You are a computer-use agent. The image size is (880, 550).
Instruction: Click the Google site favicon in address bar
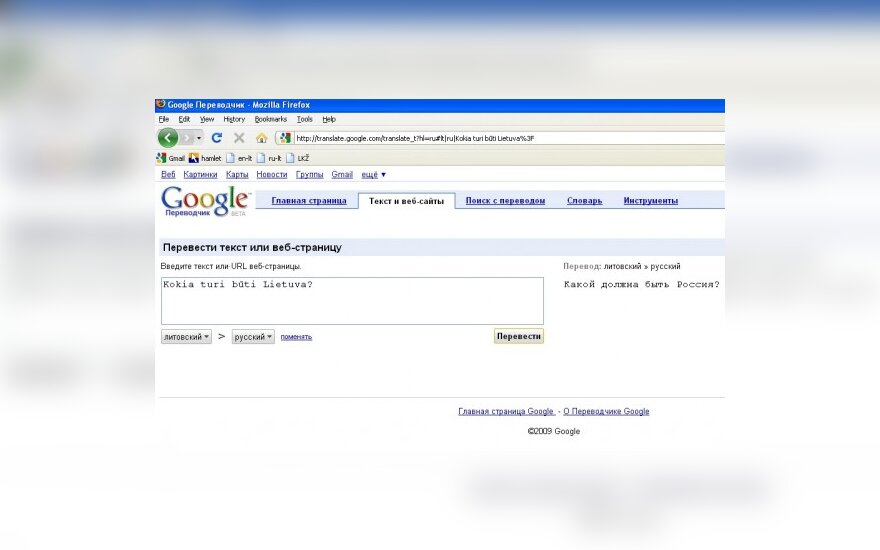(x=285, y=138)
